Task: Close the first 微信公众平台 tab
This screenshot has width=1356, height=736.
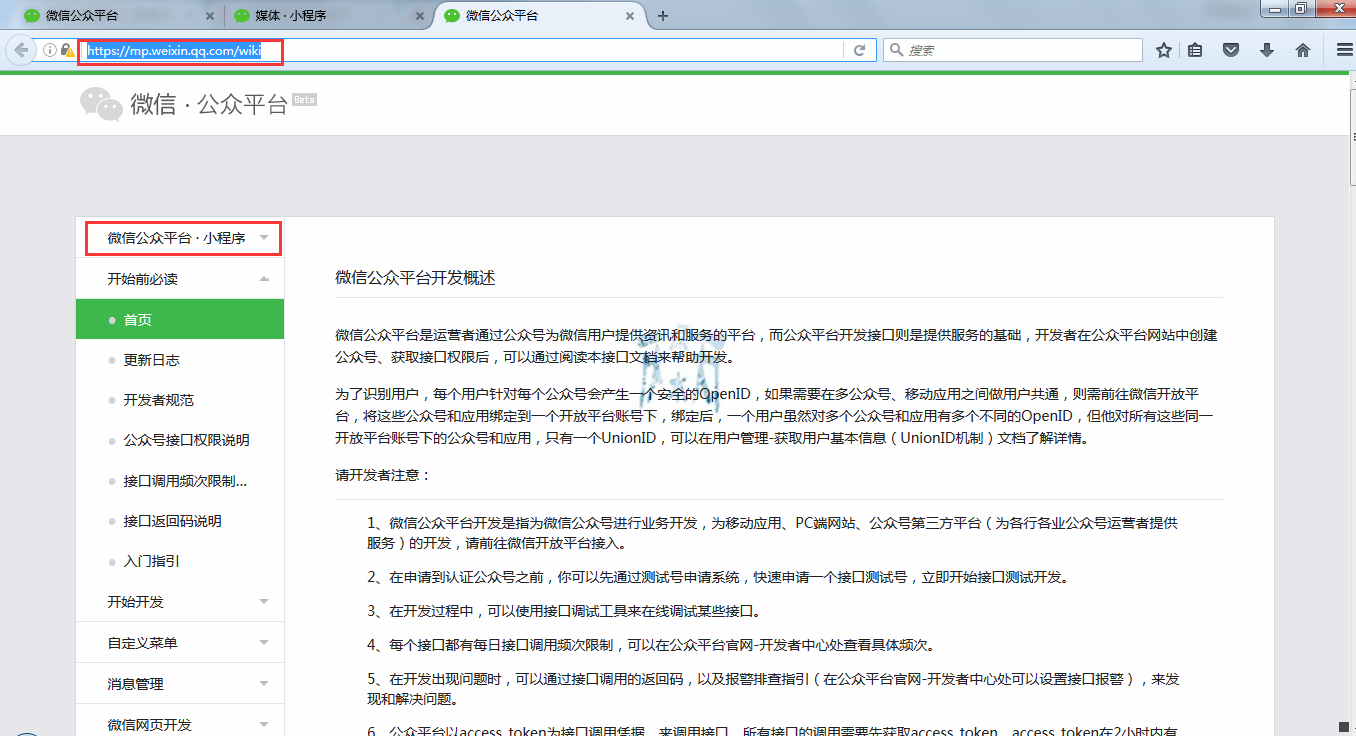Action: click(x=209, y=16)
